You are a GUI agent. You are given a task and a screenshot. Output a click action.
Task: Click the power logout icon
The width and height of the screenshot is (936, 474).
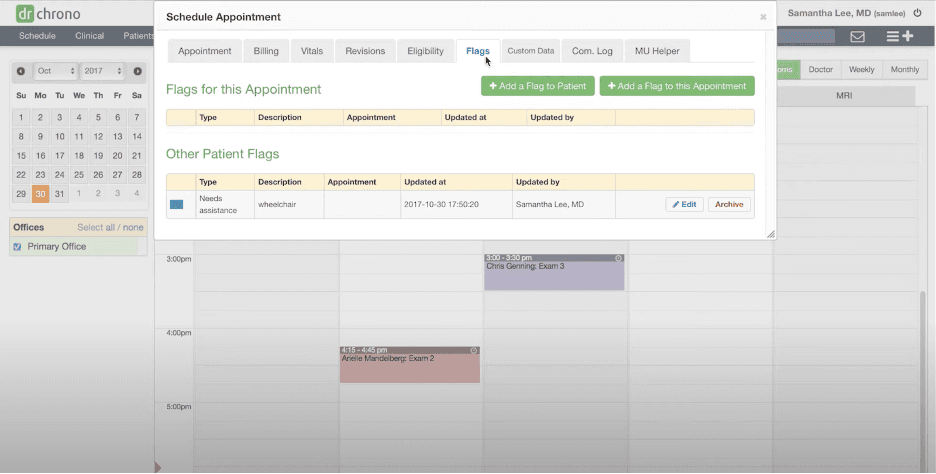(x=917, y=13)
